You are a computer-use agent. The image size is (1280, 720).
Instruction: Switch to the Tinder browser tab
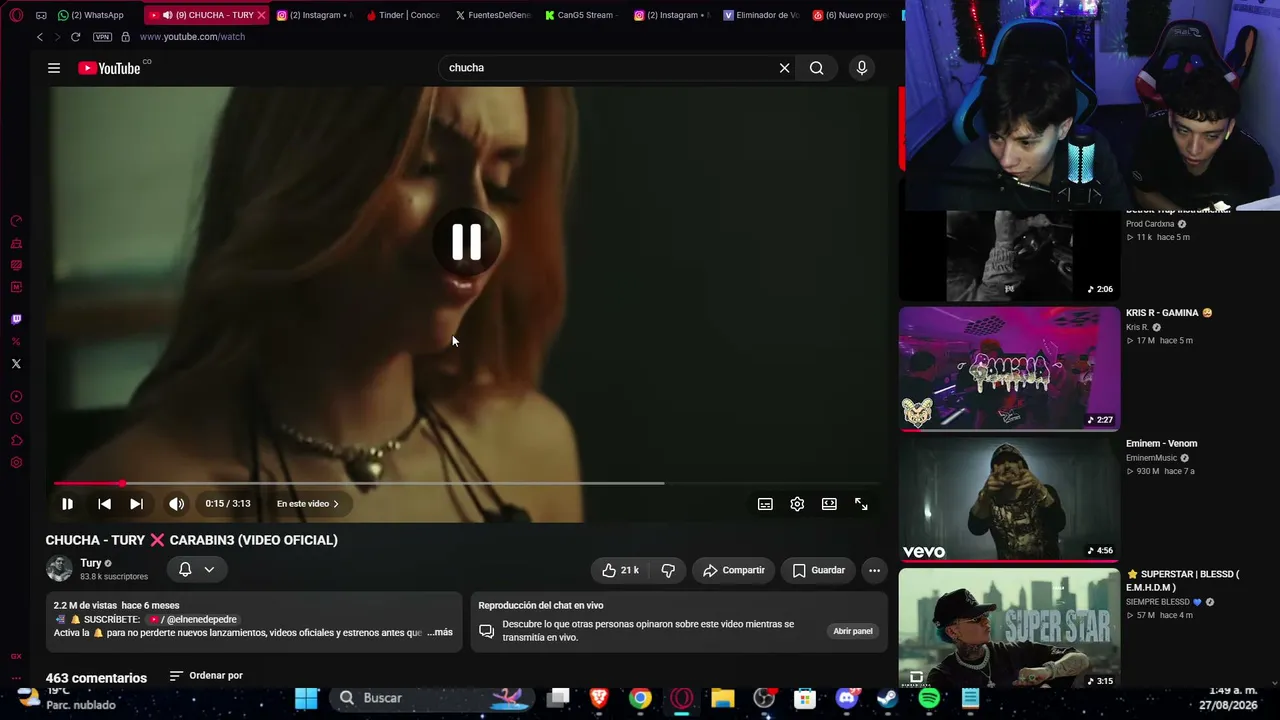403,15
